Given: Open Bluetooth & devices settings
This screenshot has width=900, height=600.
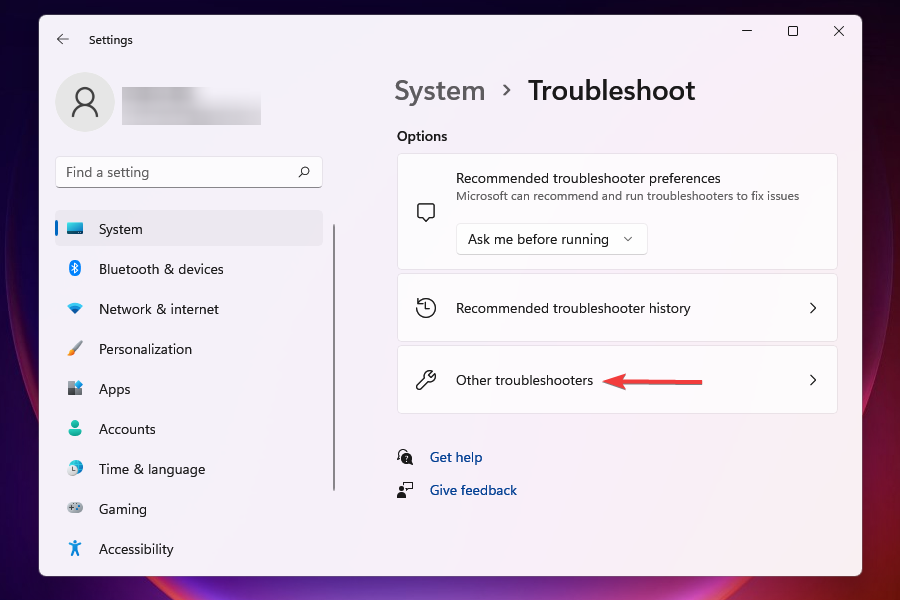Looking at the screenshot, I should 160,269.
